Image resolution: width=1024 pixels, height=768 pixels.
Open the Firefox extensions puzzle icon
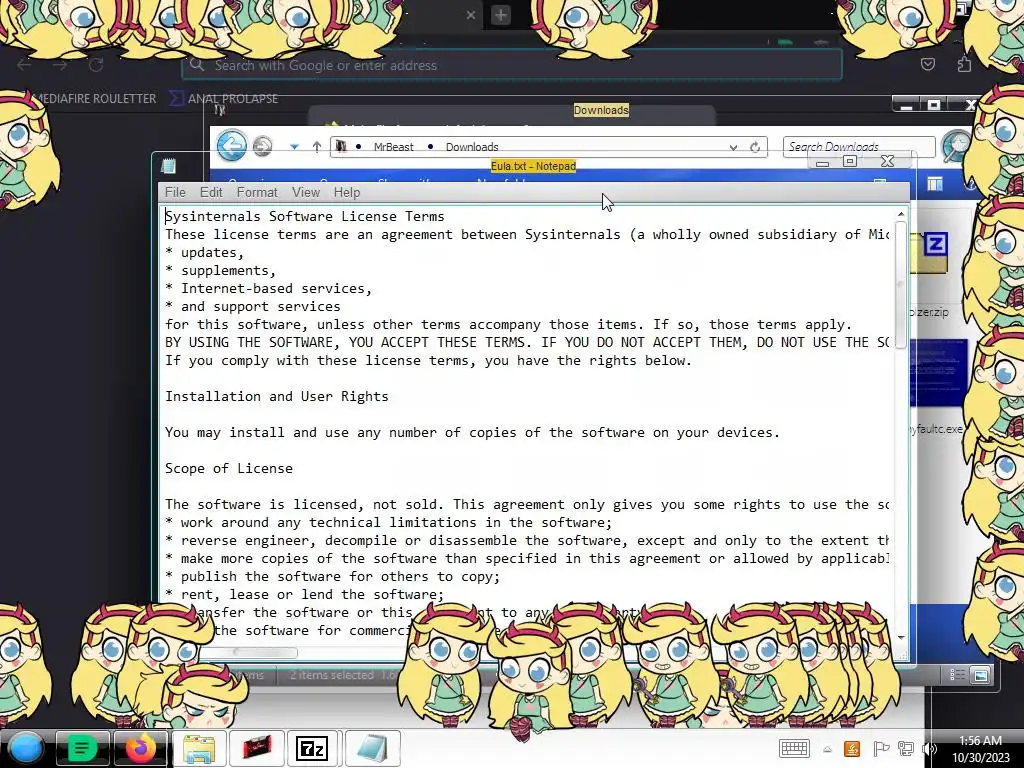click(x=964, y=64)
